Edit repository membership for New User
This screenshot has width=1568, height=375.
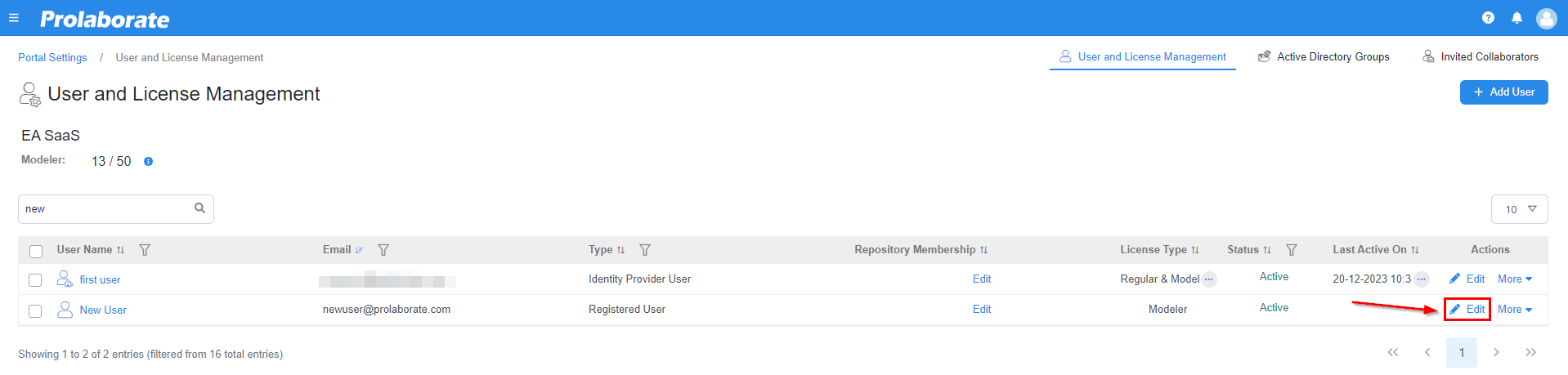point(982,310)
